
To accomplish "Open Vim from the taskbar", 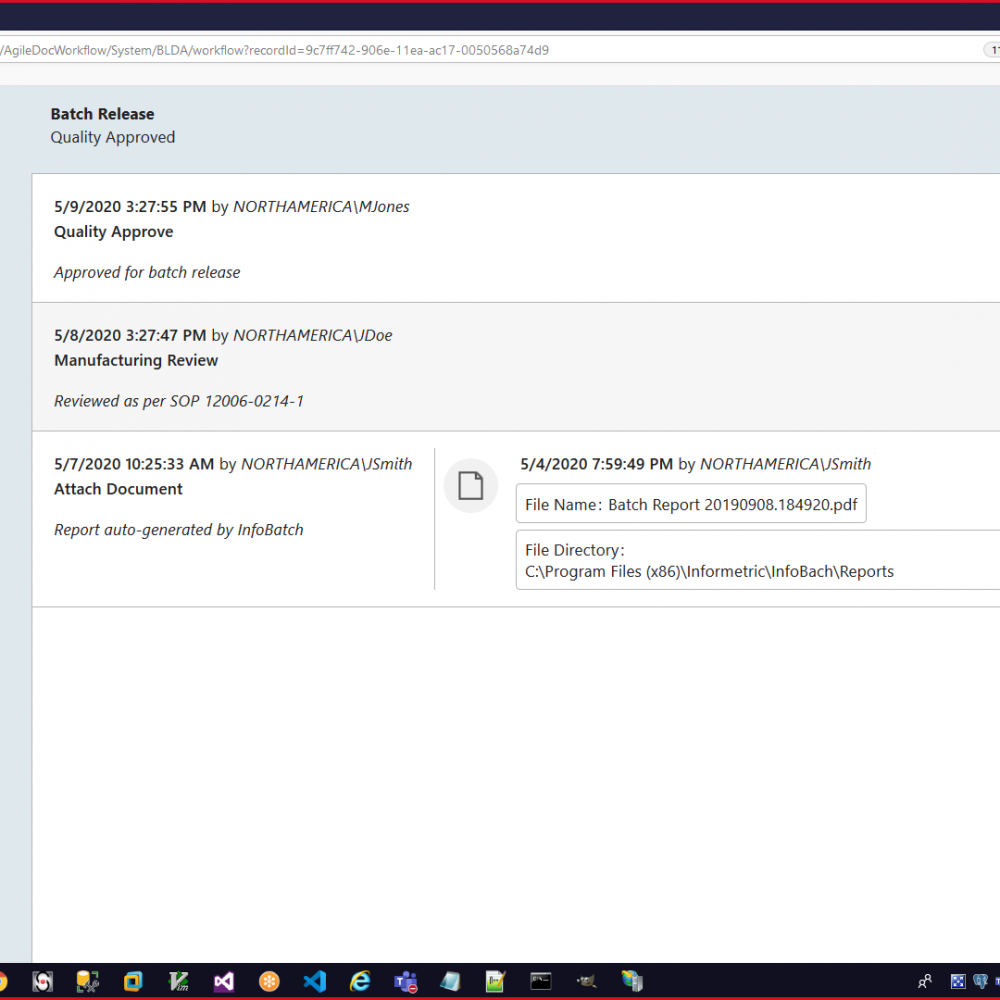I will pos(179,981).
